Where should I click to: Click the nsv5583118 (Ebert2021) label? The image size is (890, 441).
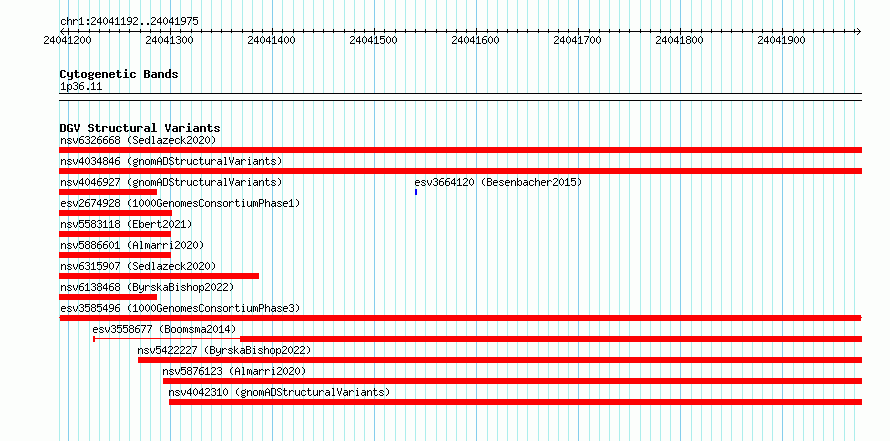[126, 224]
